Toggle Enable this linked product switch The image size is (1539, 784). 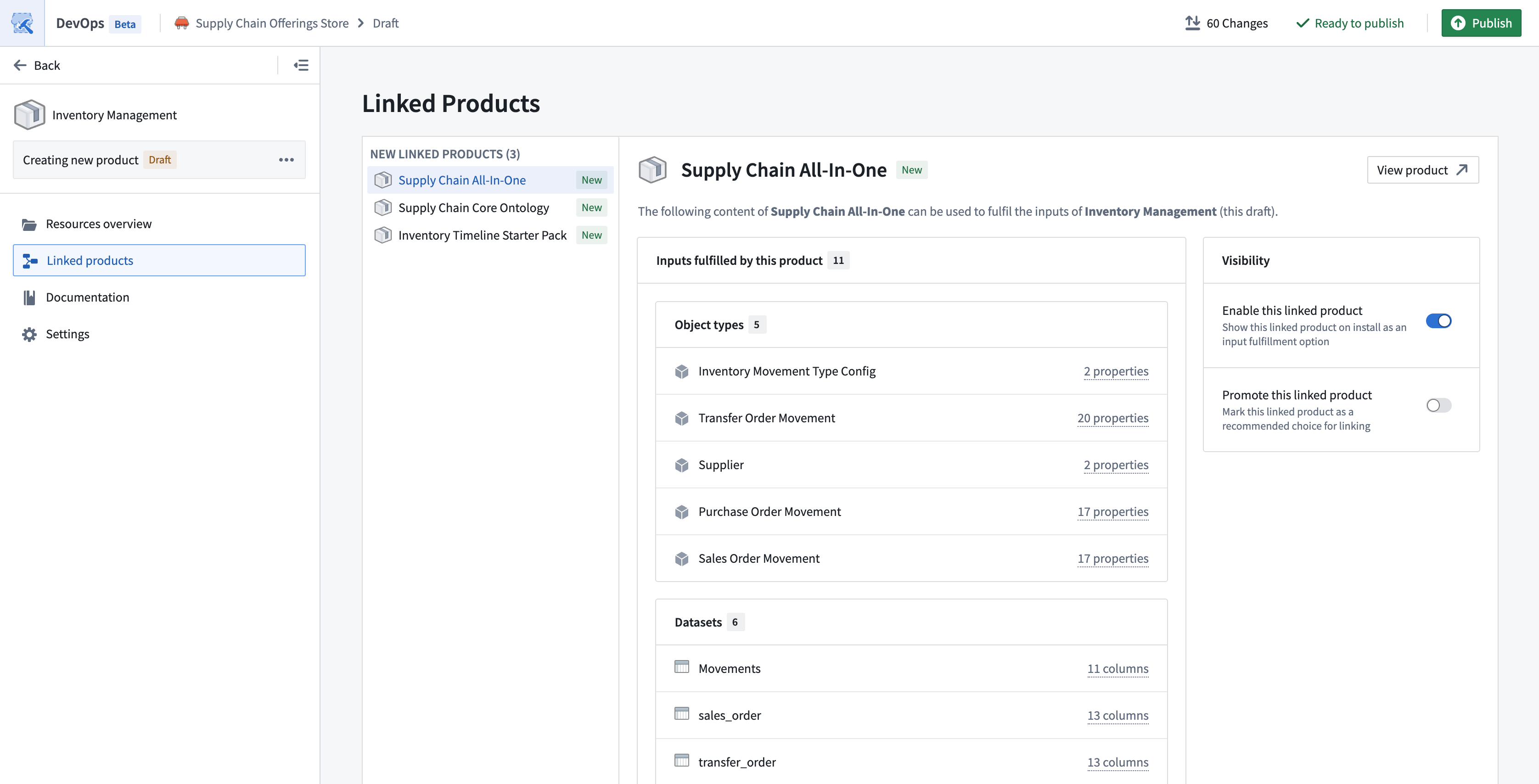click(1438, 321)
